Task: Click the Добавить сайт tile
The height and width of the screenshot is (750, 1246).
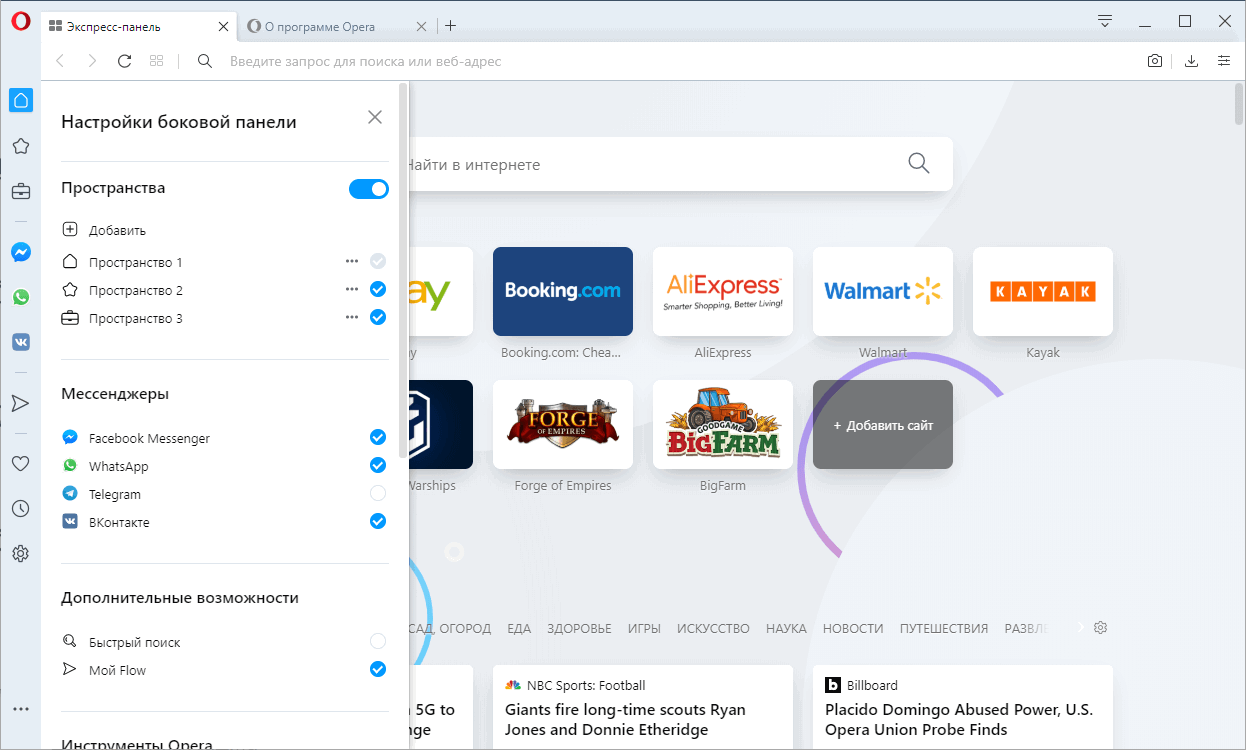Action: pyautogui.click(x=882, y=425)
